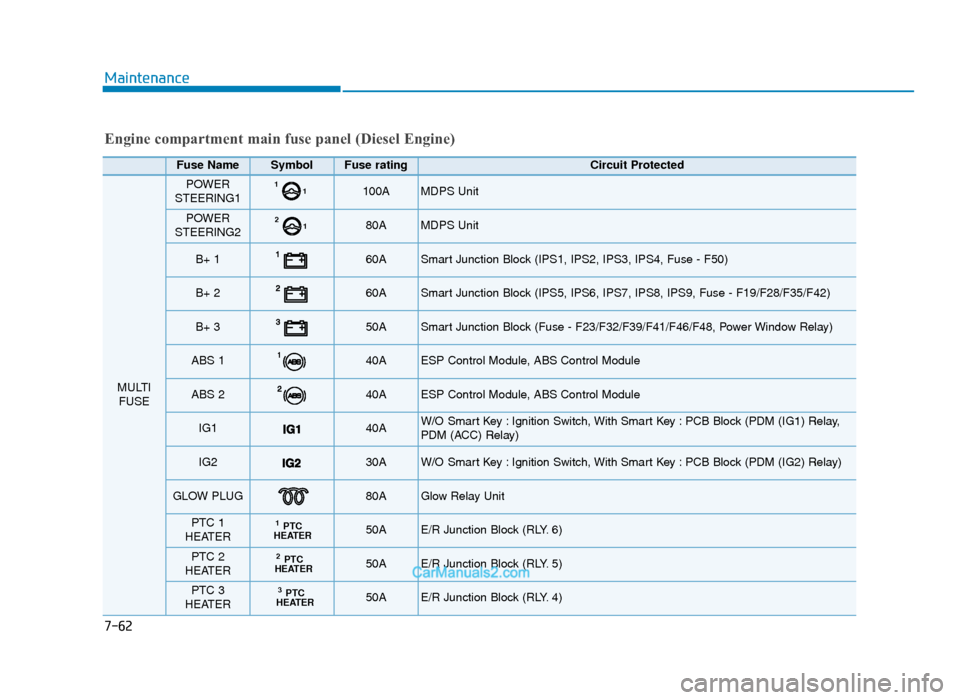The height and width of the screenshot is (700, 960).
Task: Click the 50A rating for PTC 2 Heater
Action: coord(376,564)
